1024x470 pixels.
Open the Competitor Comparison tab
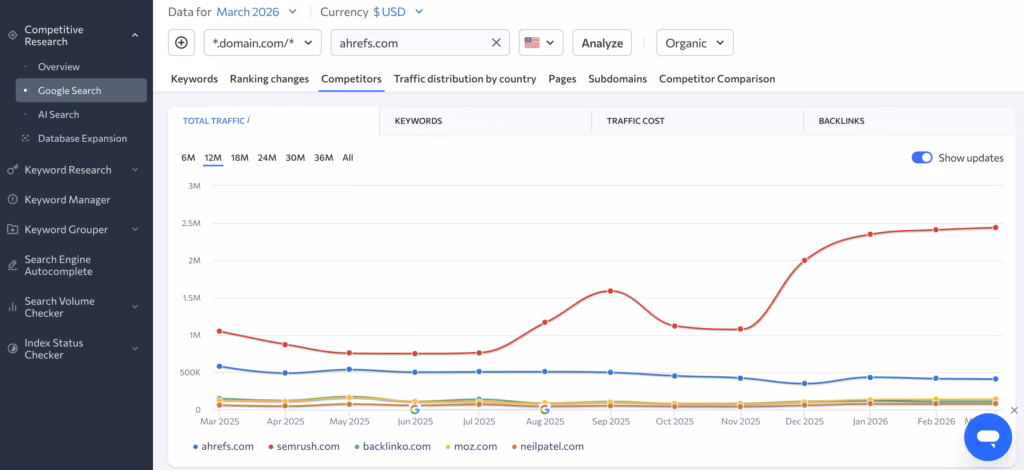point(717,79)
